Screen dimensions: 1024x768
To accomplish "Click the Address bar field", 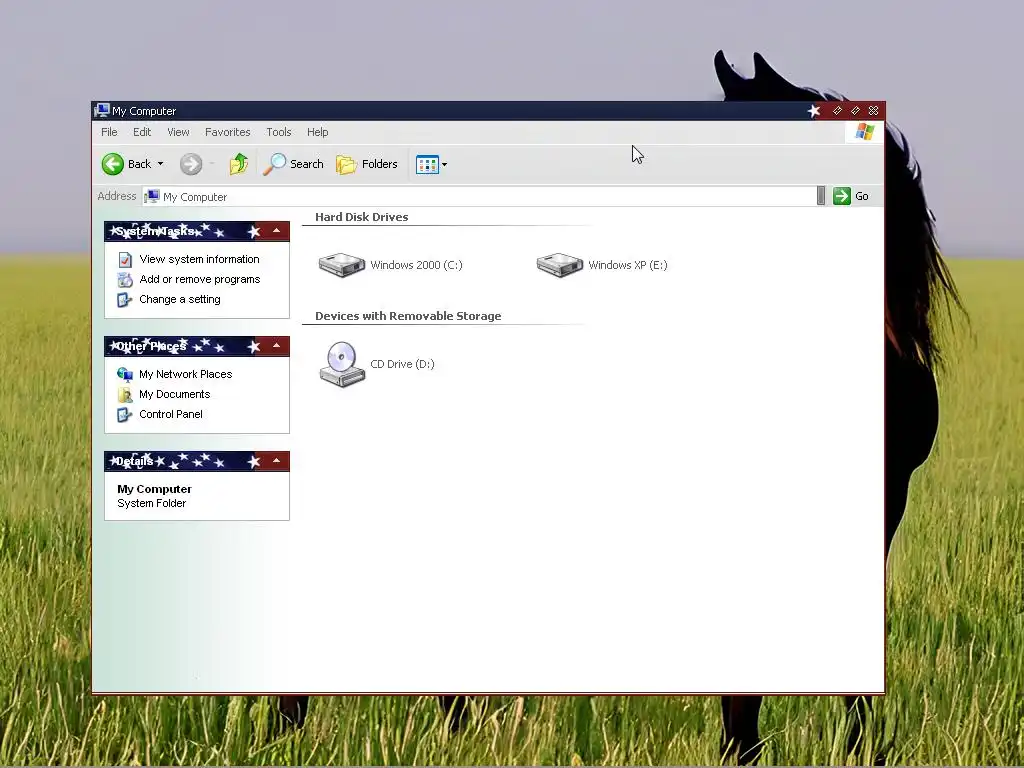I will [480, 197].
